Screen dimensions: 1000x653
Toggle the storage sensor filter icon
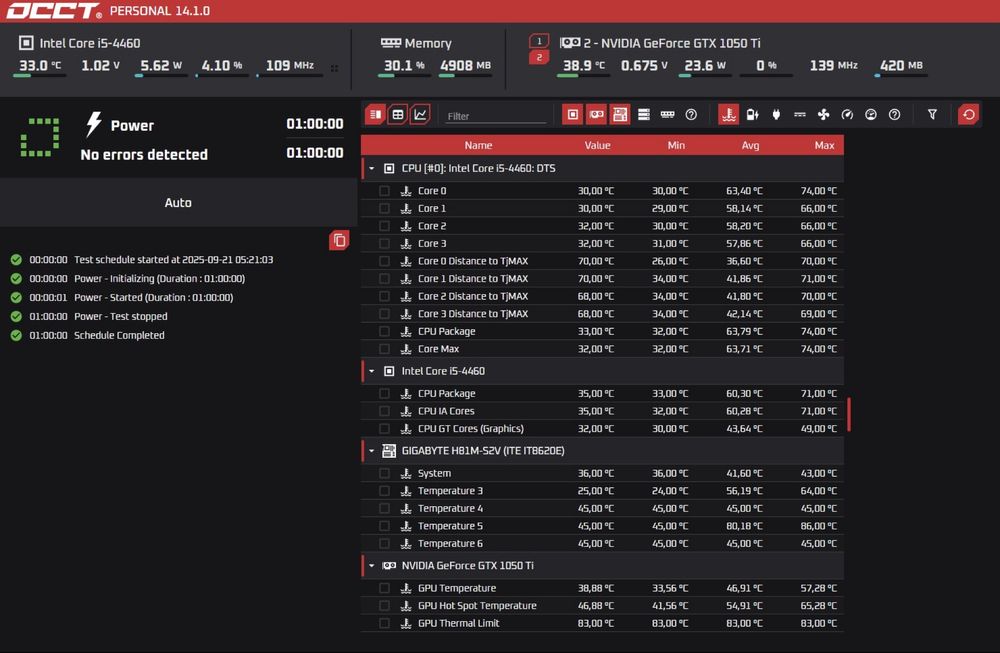[644, 115]
